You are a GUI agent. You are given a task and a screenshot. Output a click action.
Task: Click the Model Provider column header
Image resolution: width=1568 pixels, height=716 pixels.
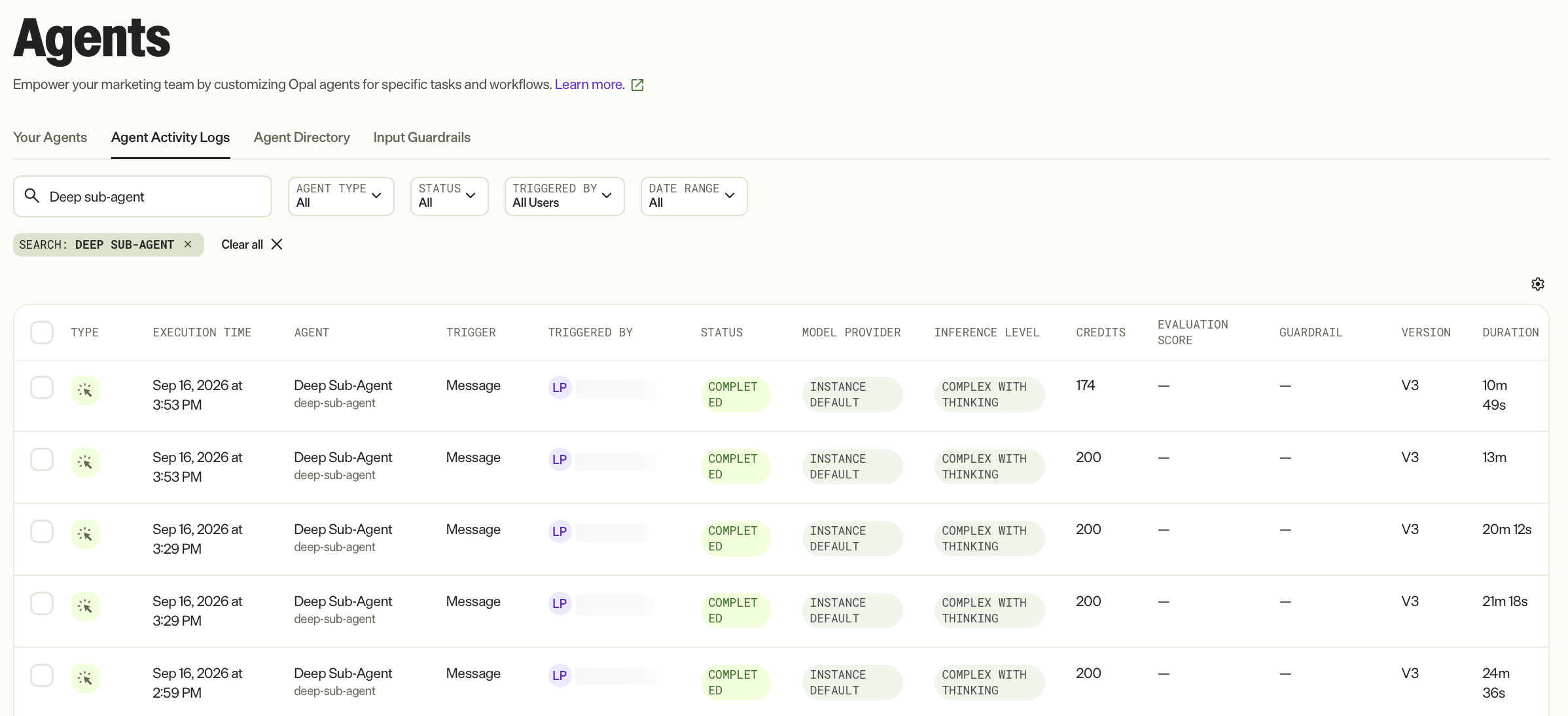point(851,332)
